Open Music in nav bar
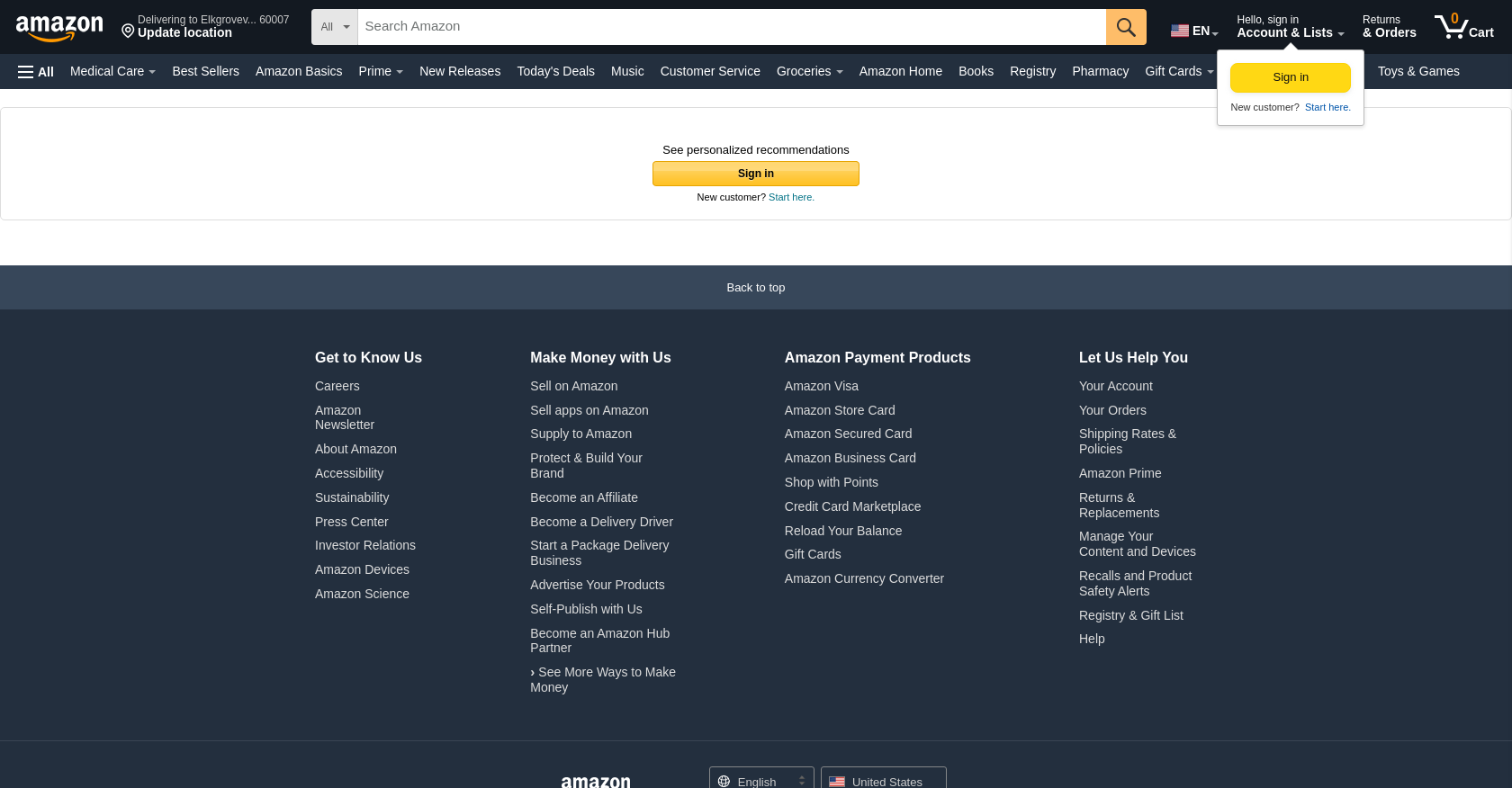This screenshot has height=788, width=1512. pyautogui.click(x=627, y=71)
